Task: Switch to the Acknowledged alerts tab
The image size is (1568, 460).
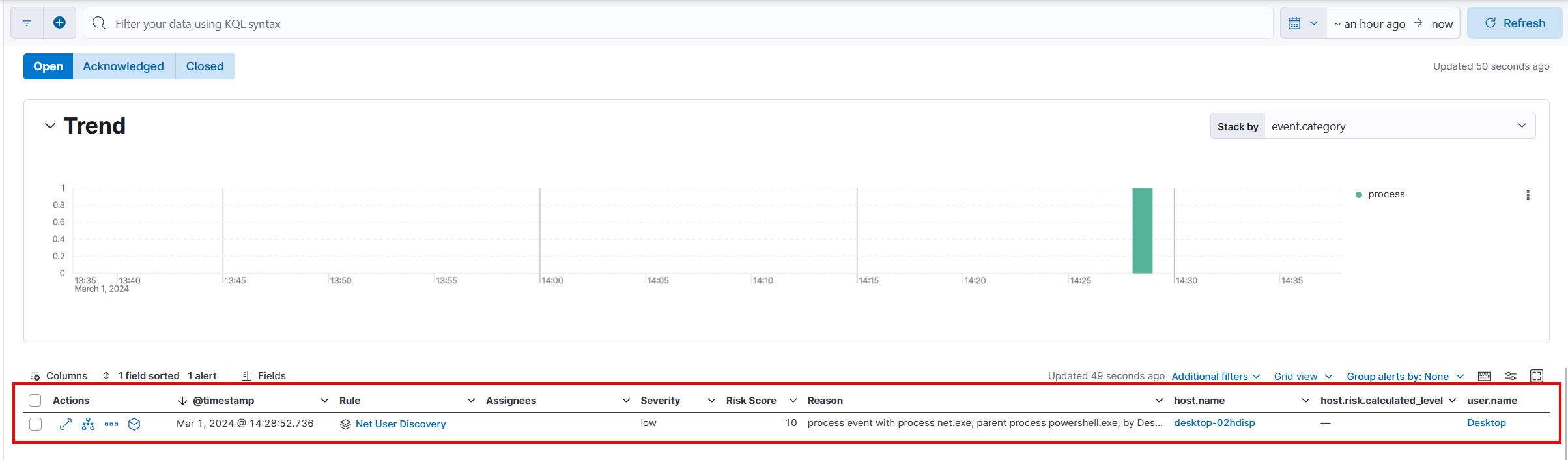Action: click(123, 66)
